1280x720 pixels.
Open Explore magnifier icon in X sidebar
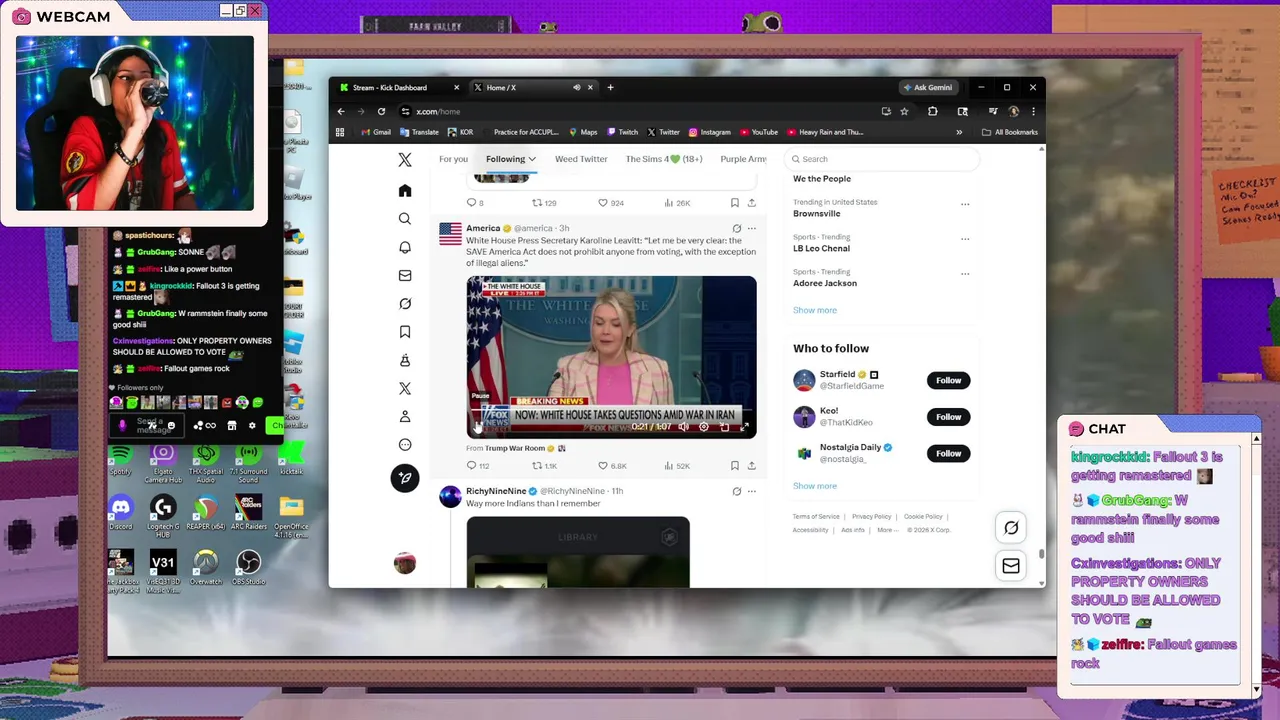[x=404, y=219]
